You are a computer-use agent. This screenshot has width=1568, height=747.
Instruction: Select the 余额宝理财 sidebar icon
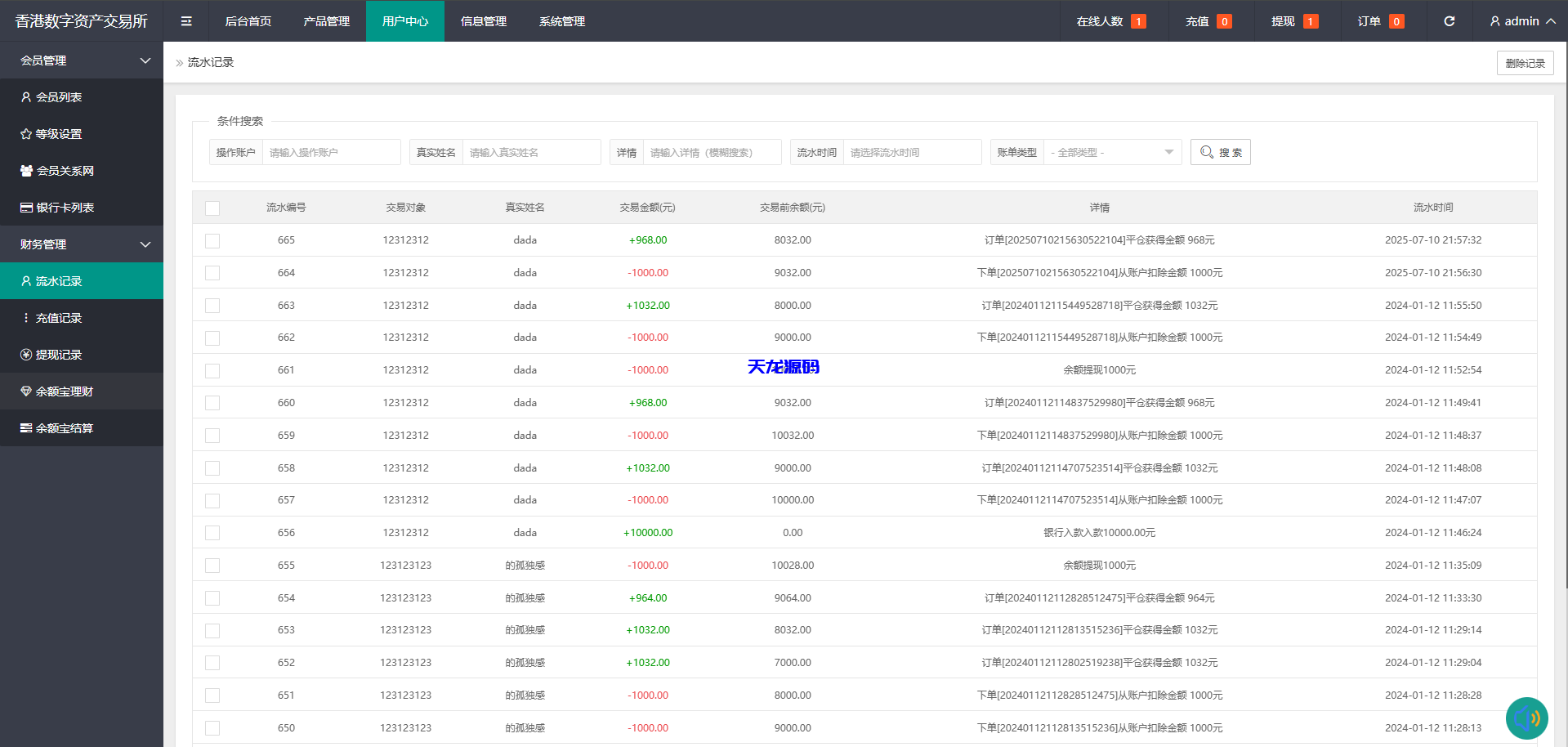[25, 391]
